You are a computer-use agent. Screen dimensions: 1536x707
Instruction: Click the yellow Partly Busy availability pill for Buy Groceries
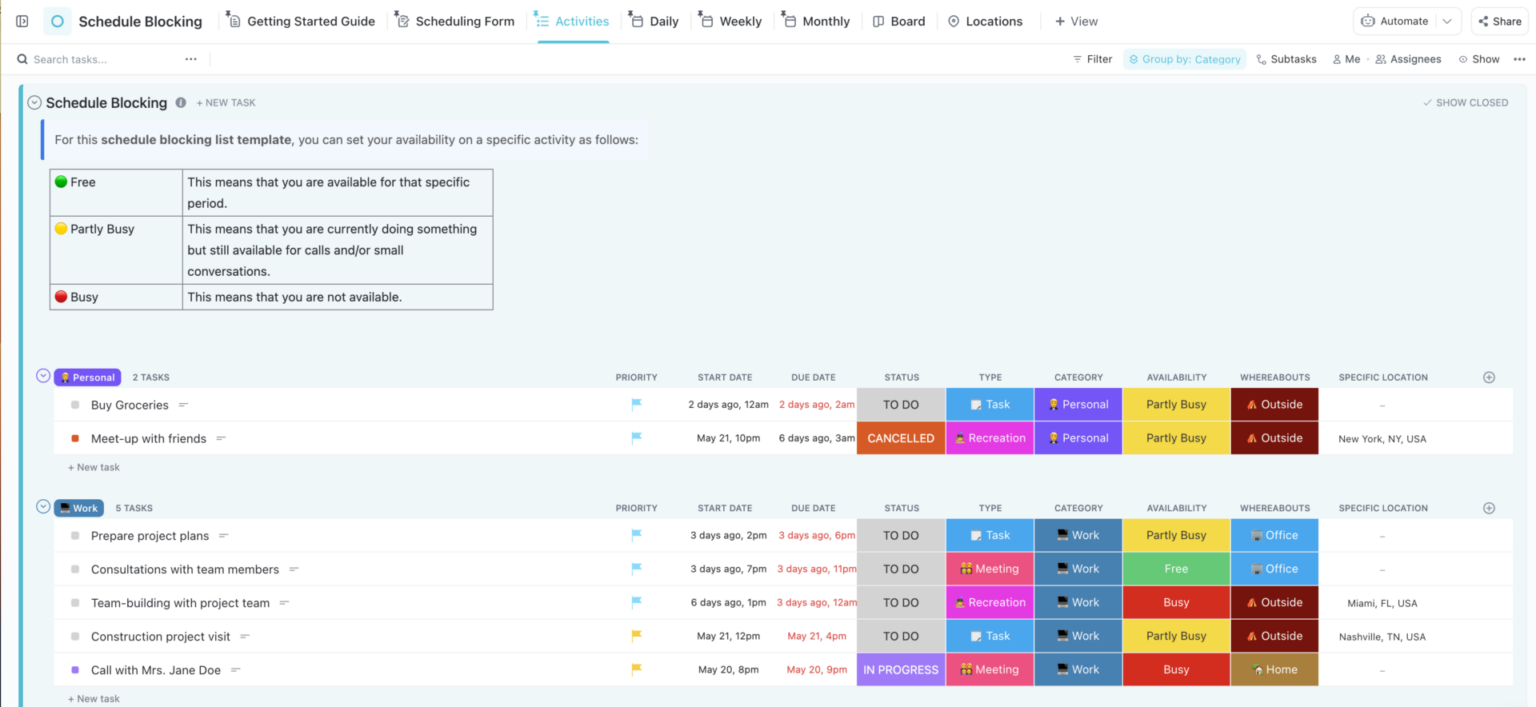(1176, 404)
